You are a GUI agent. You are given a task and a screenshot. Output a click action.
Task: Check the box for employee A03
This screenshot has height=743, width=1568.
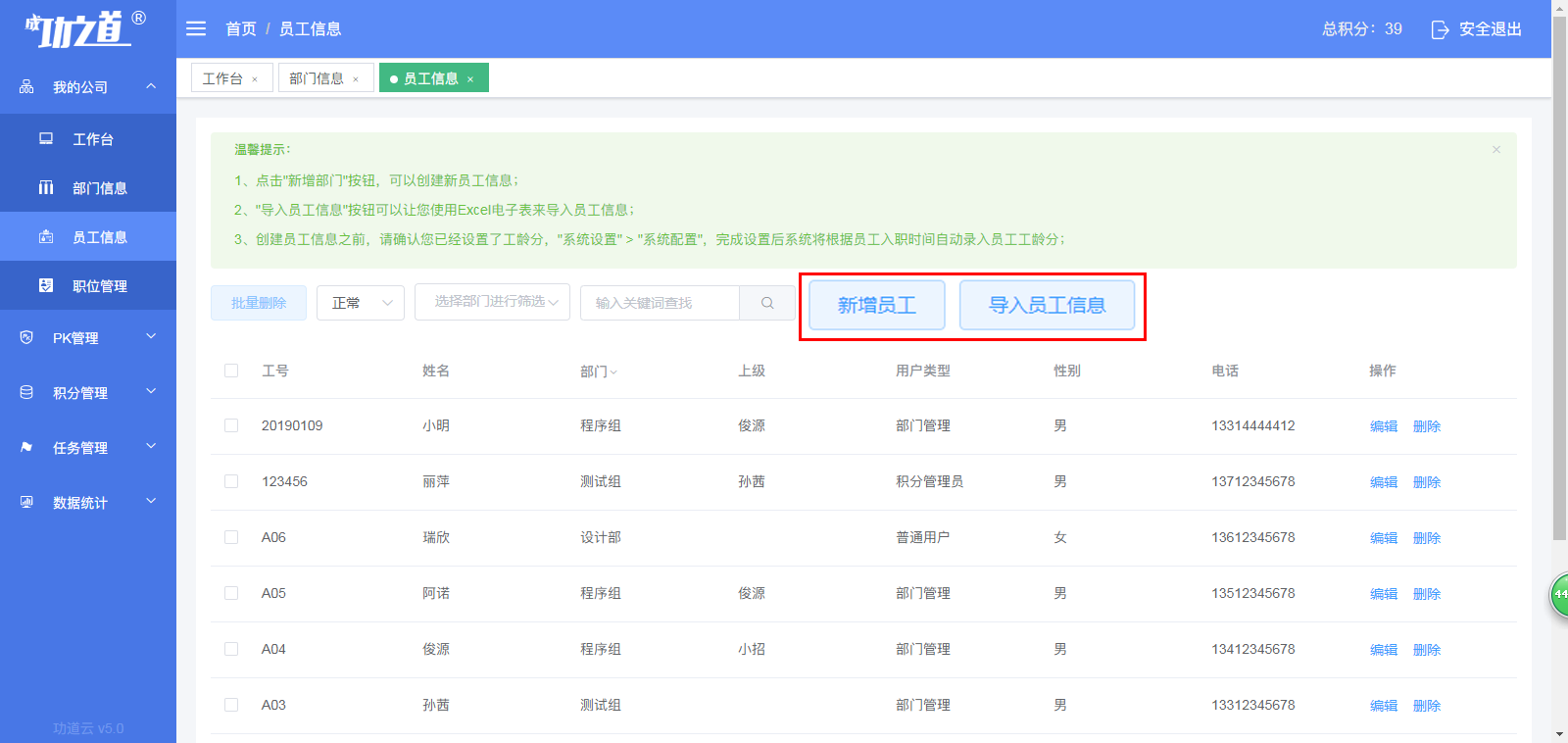pyautogui.click(x=231, y=705)
